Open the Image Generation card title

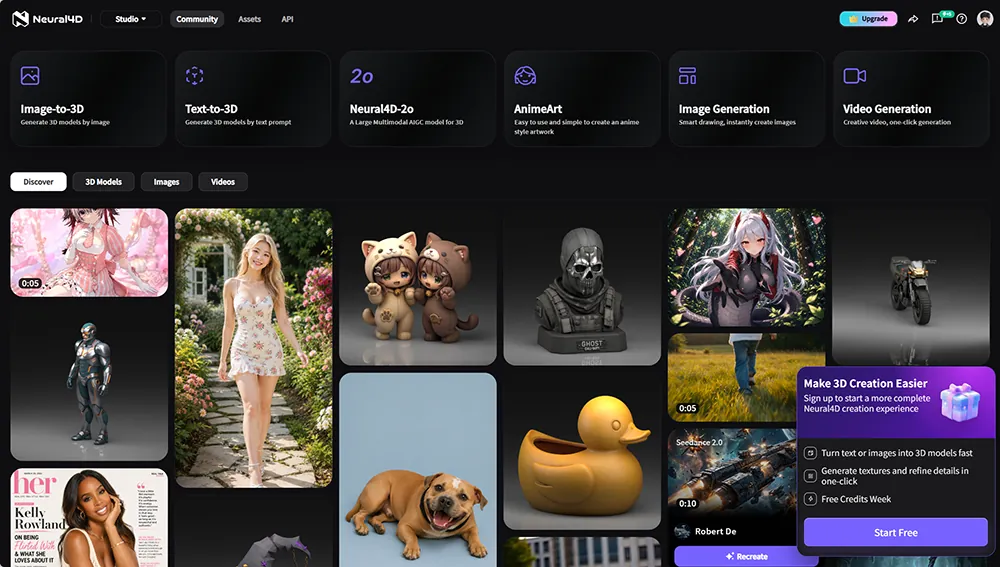tap(724, 109)
